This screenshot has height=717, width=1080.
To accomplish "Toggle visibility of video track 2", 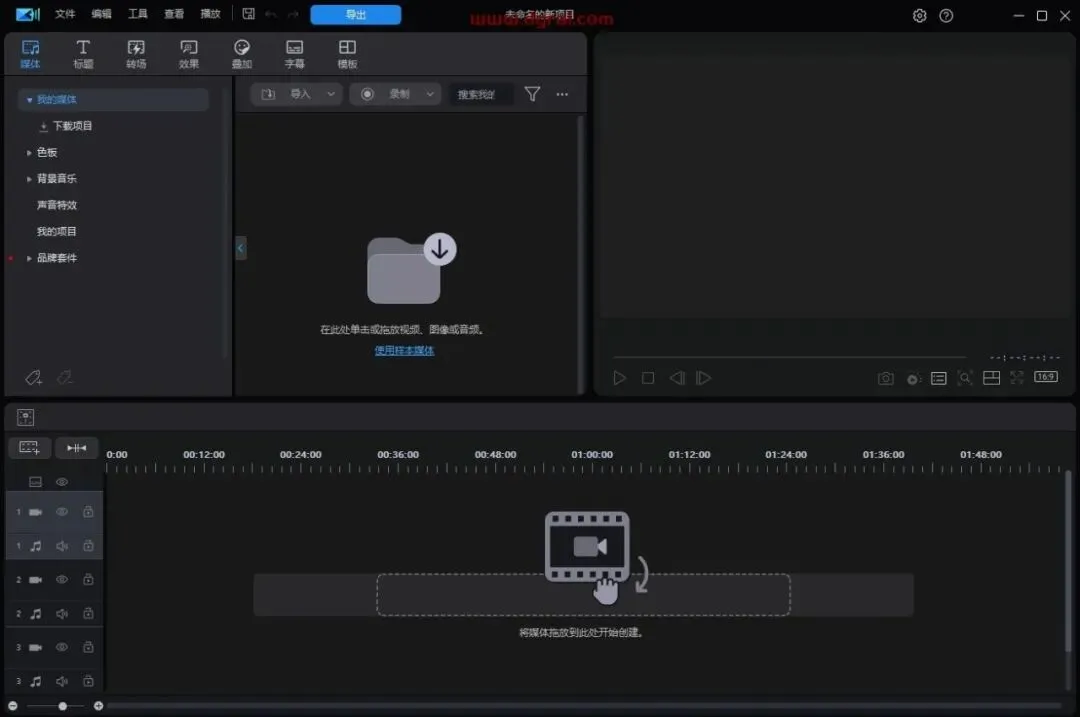I will 61,580.
